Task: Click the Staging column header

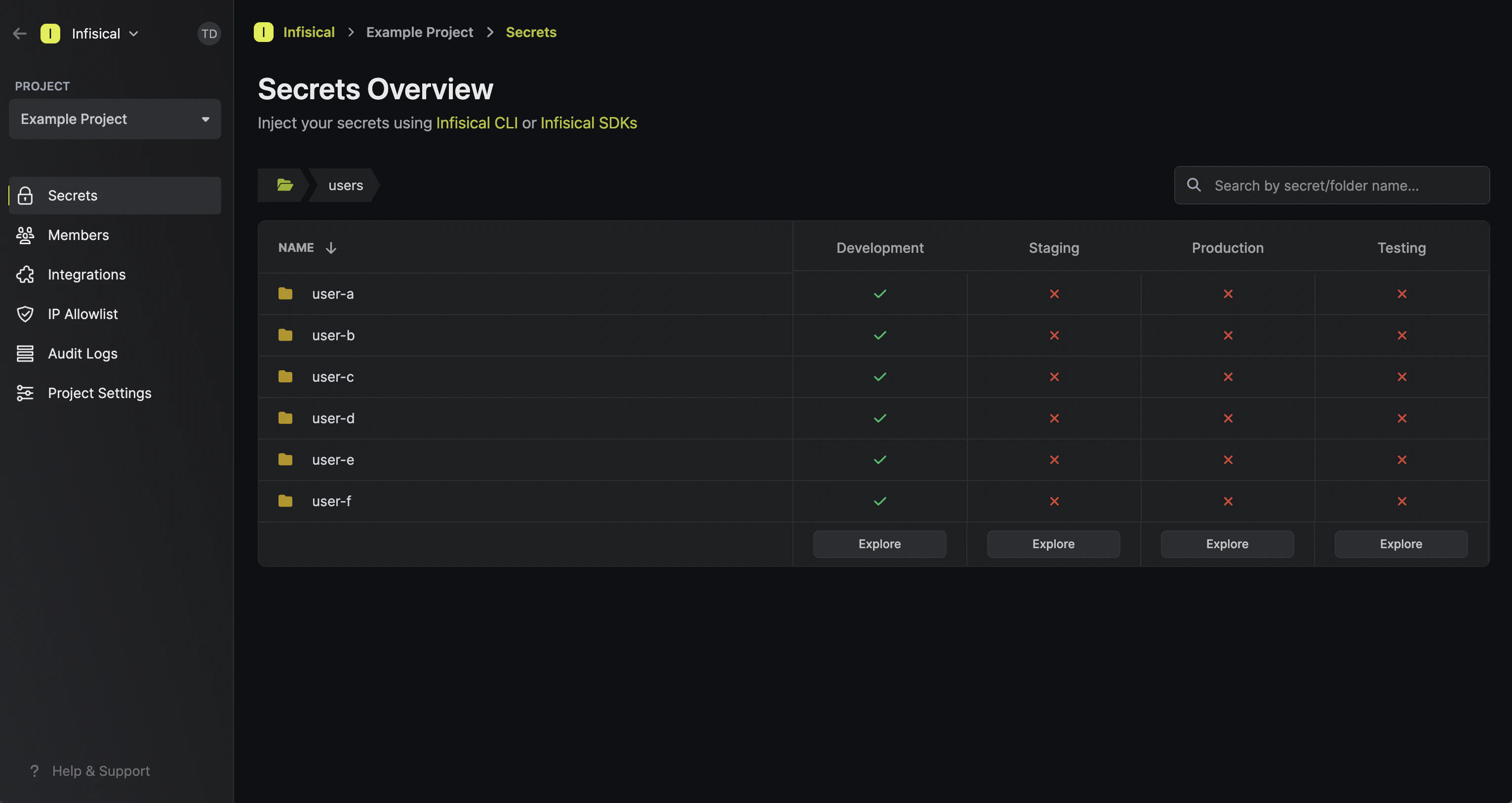Action: pyautogui.click(x=1054, y=248)
